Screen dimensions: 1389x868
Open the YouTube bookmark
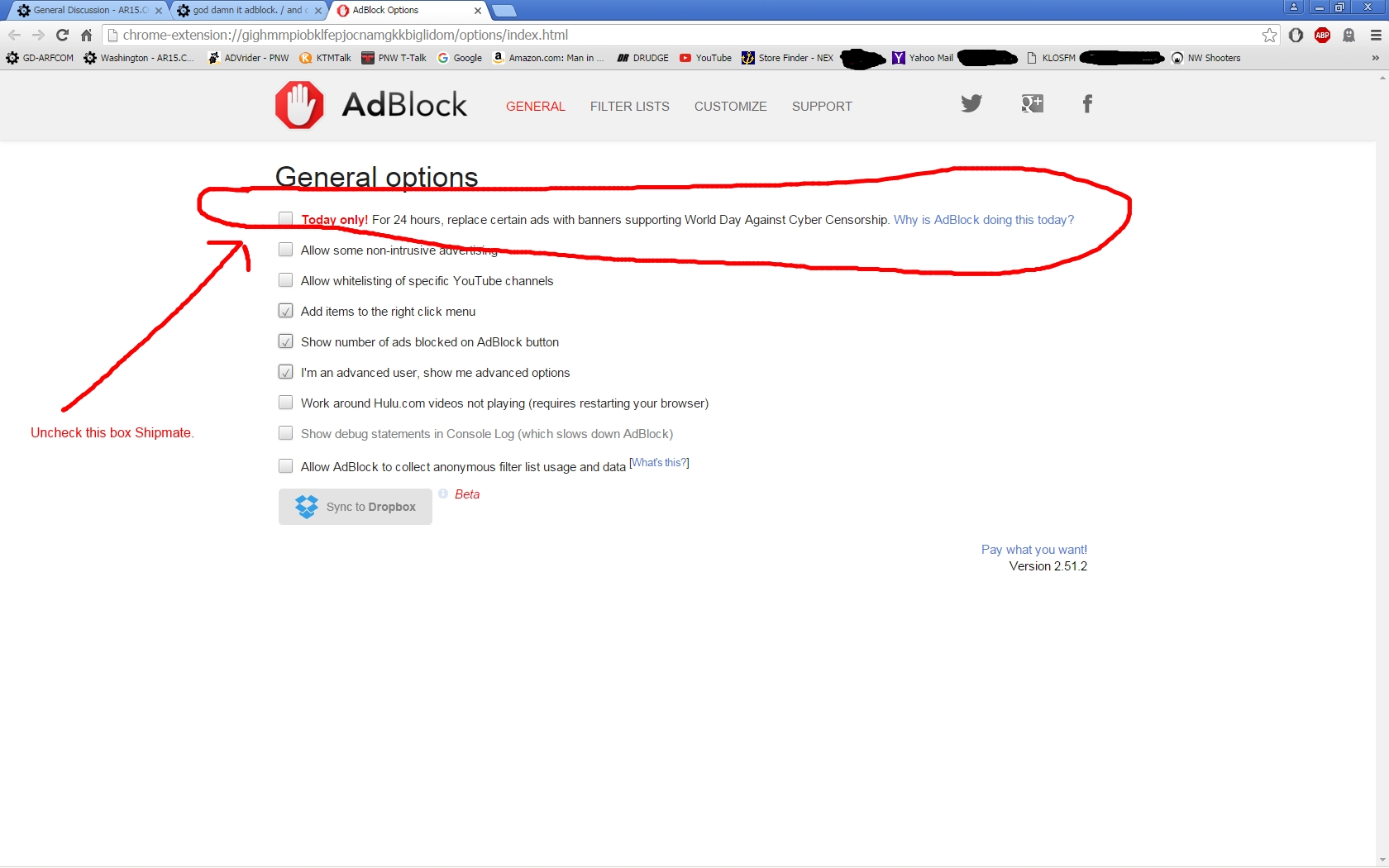point(705,58)
